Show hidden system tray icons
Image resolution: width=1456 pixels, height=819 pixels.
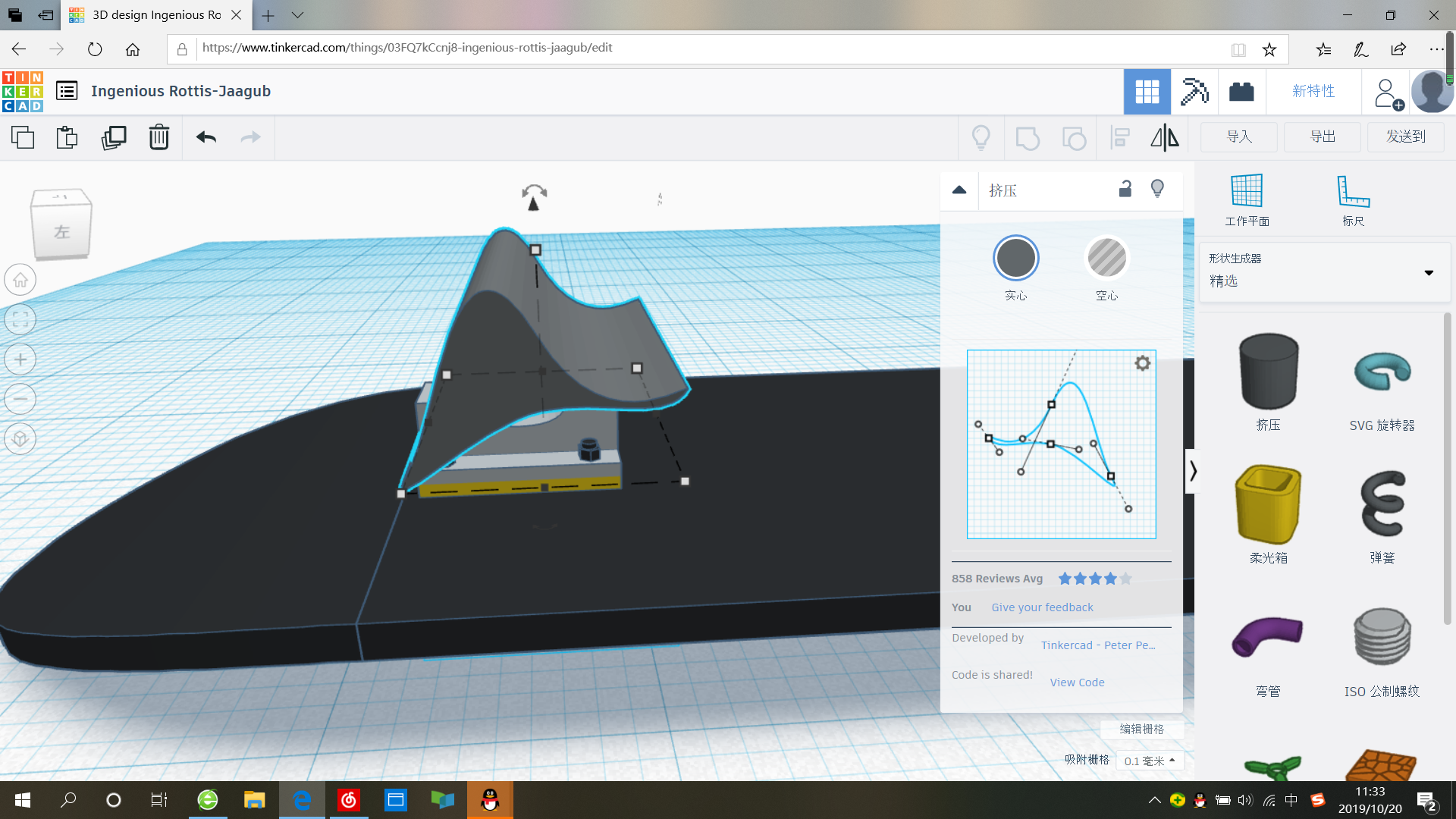click(1154, 800)
